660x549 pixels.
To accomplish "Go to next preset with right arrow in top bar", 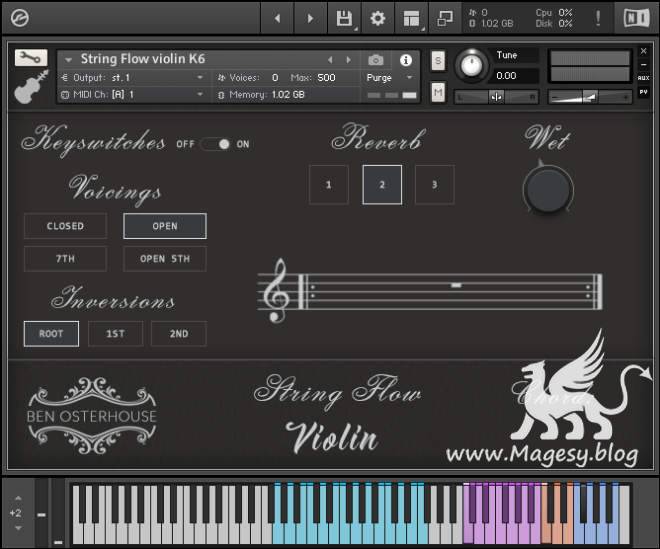I will [x=310, y=18].
